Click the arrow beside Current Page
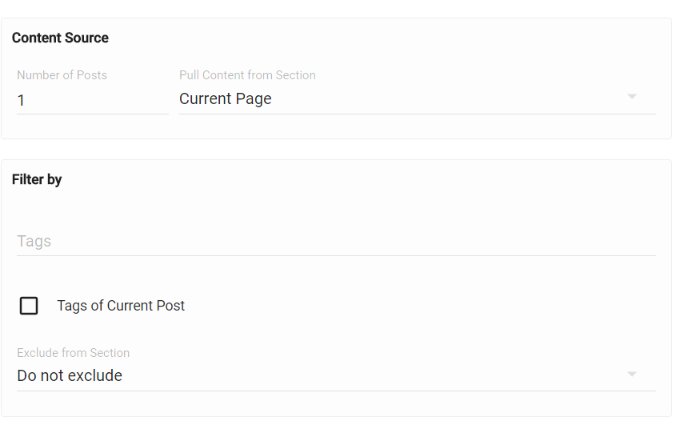Image resolution: width=680 pixels, height=421 pixels. (x=632, y=97)
